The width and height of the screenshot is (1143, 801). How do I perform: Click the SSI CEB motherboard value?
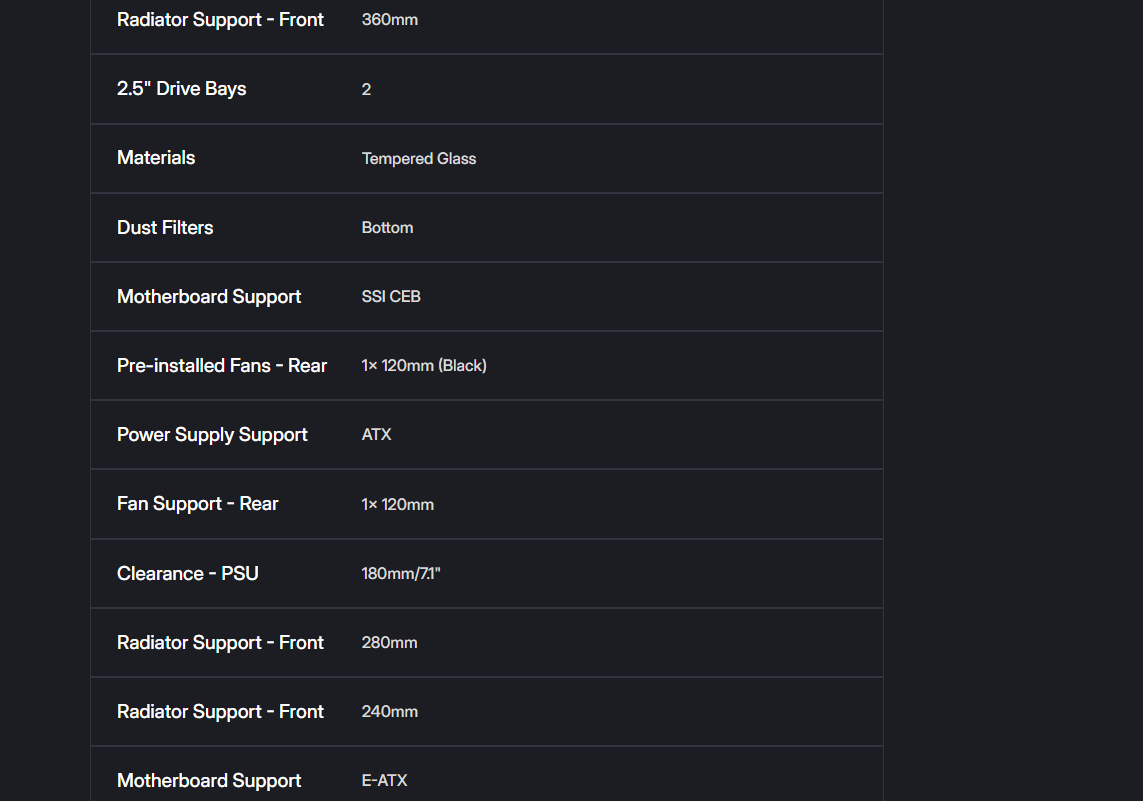391,297
